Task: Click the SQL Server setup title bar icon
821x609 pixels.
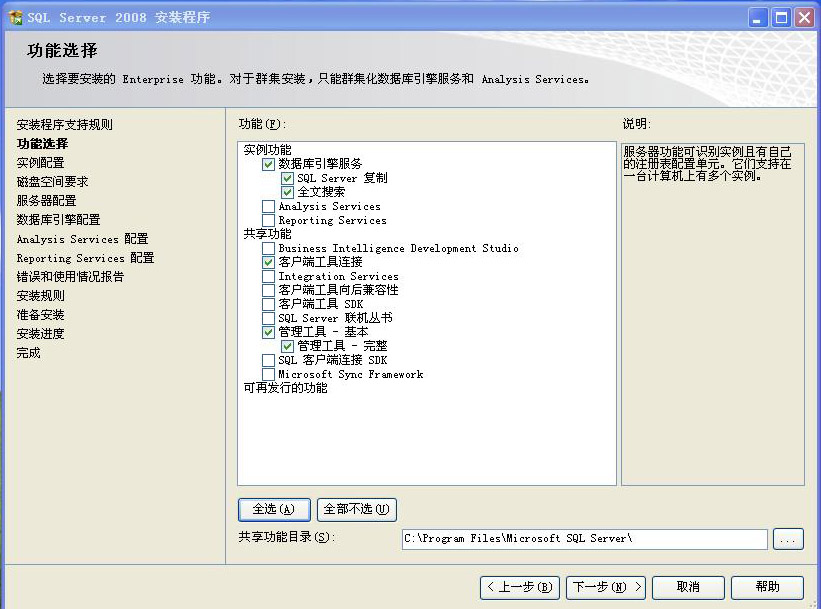Action: click(15, 17)
